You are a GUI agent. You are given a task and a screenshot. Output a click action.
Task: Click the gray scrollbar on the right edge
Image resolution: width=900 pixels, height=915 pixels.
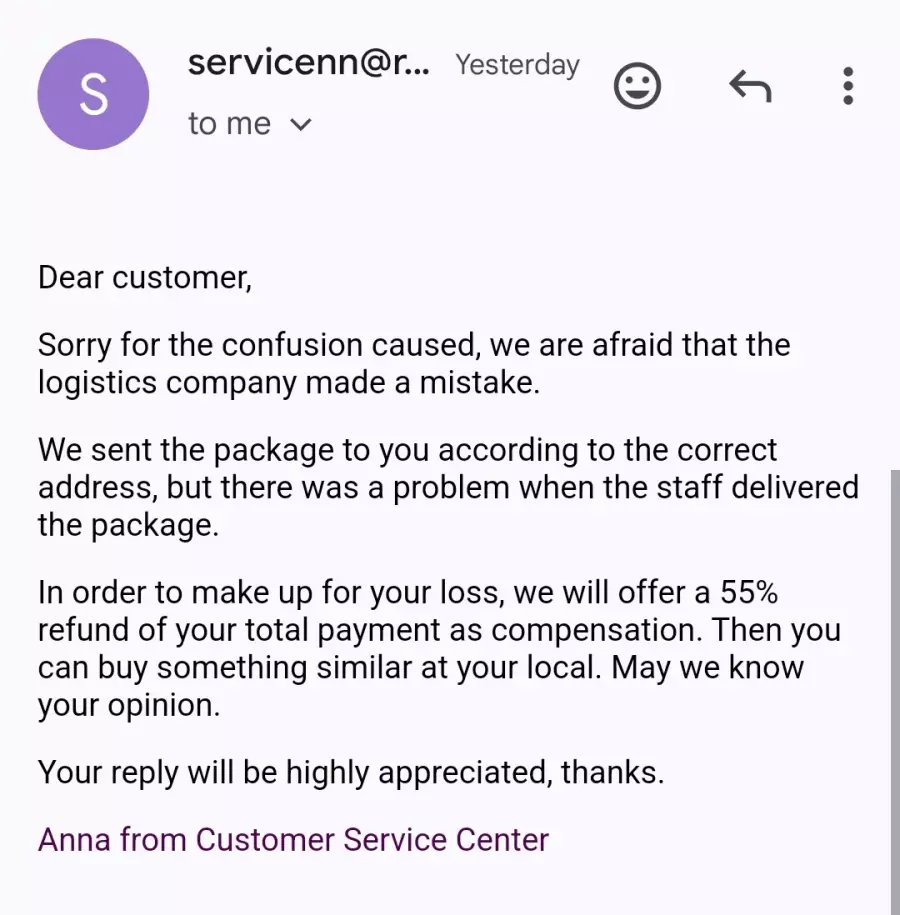click(x=895, y=692)
